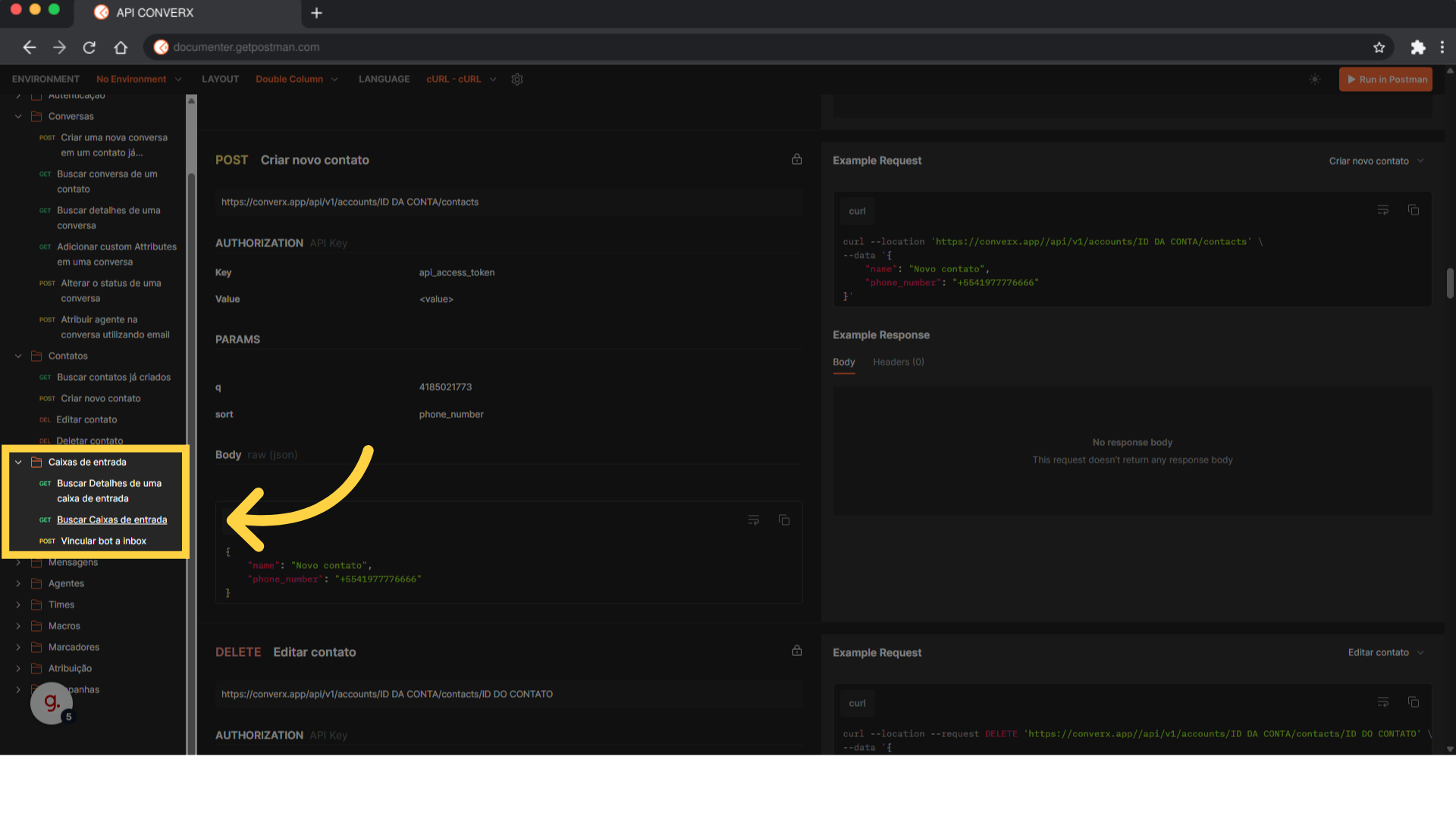This screenshot has width=1456, height=819.
Task: Click the Conversas folder icon
Action: [36, 116]
